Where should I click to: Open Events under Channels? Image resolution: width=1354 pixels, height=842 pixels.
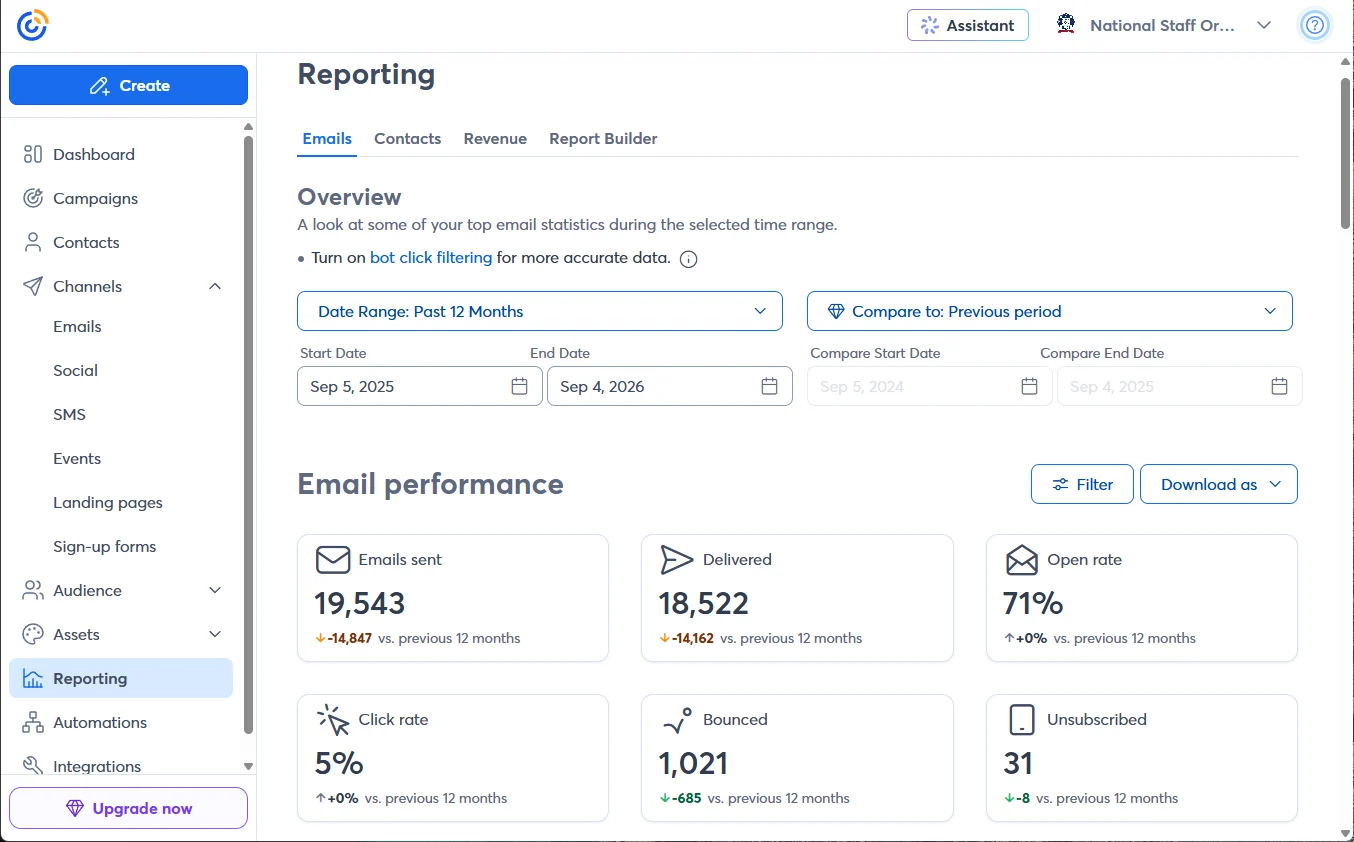point(77,458)
